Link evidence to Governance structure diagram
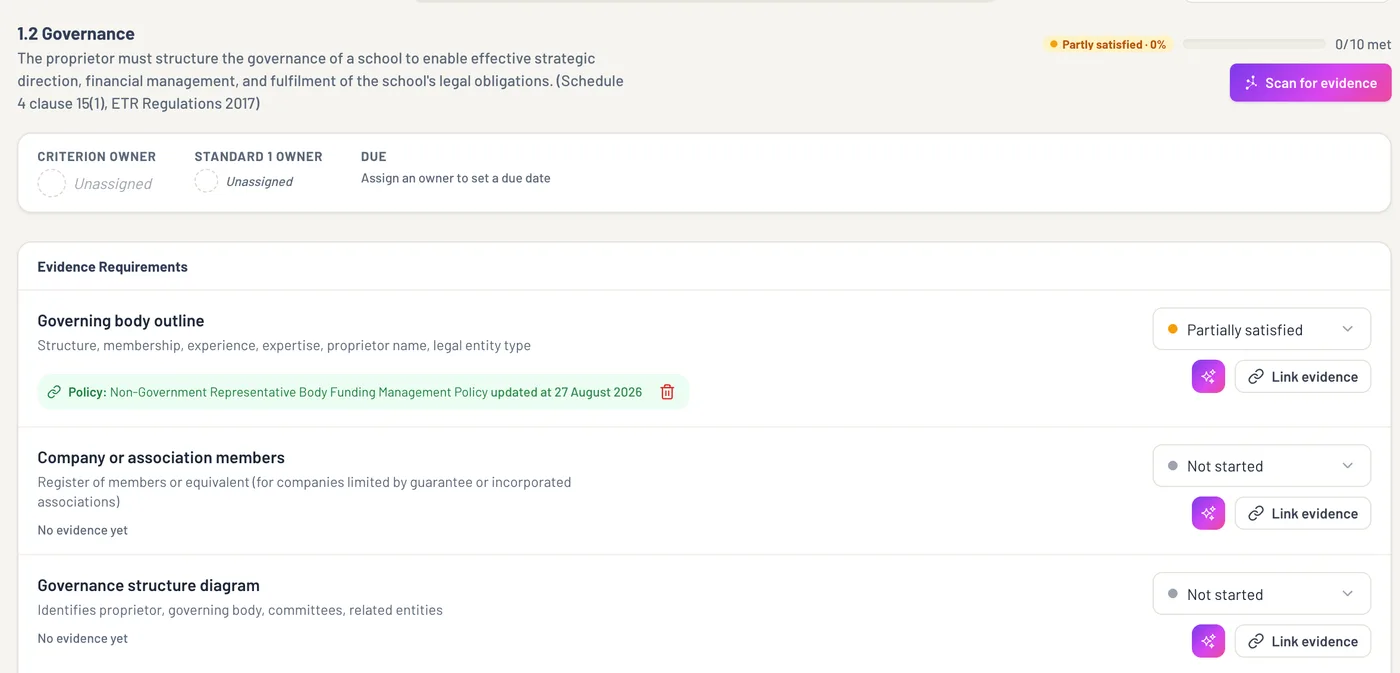Image resolution: width=1400 pixels, height=673 pixels. 1303,641
